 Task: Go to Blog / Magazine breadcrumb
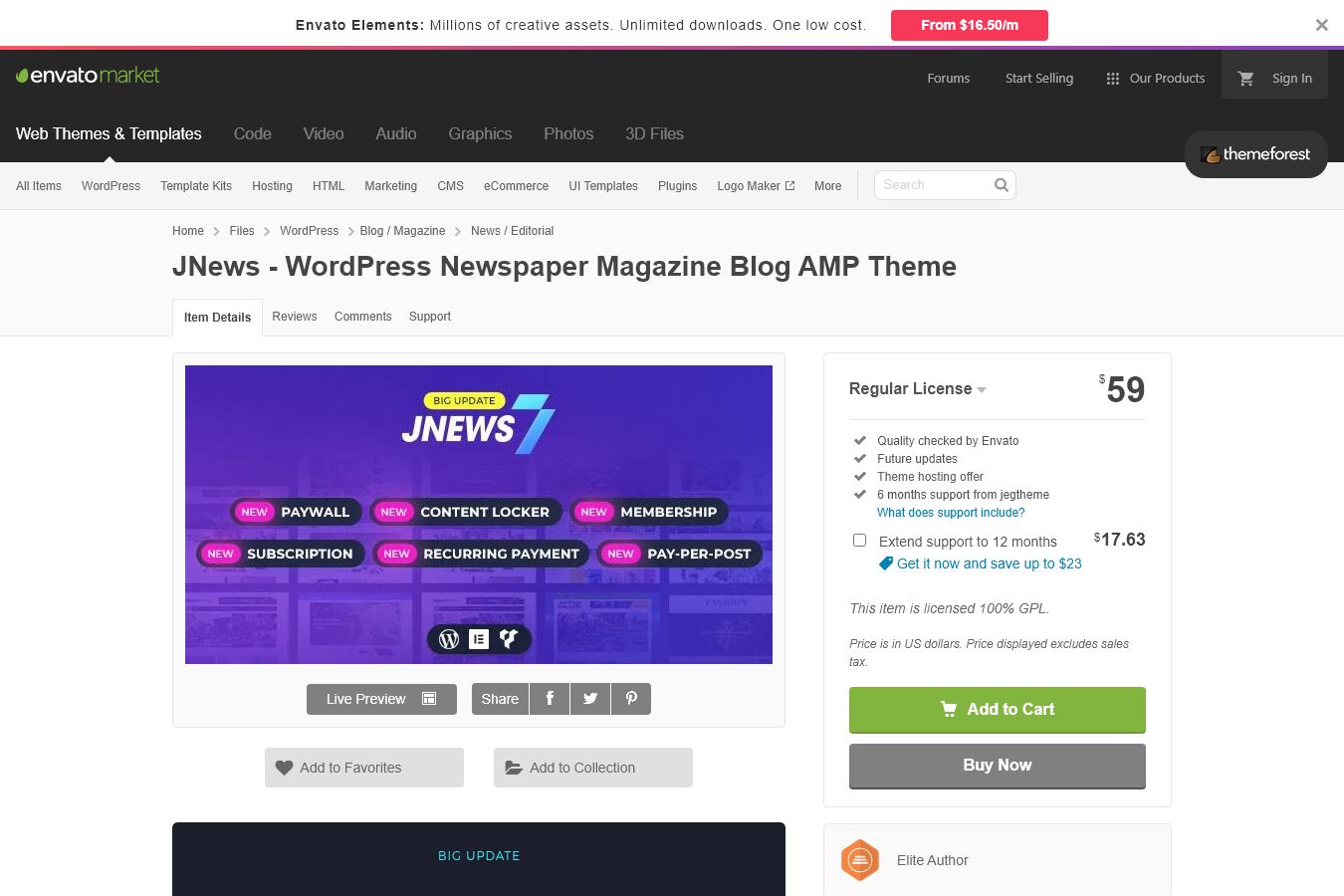click(402, 231)
